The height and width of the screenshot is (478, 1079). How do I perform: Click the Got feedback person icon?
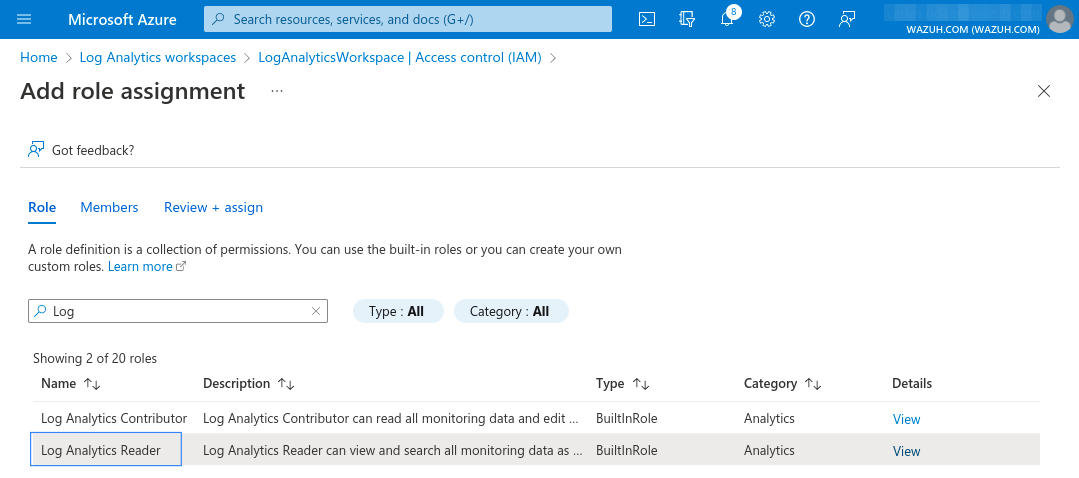tap(36, 149)
